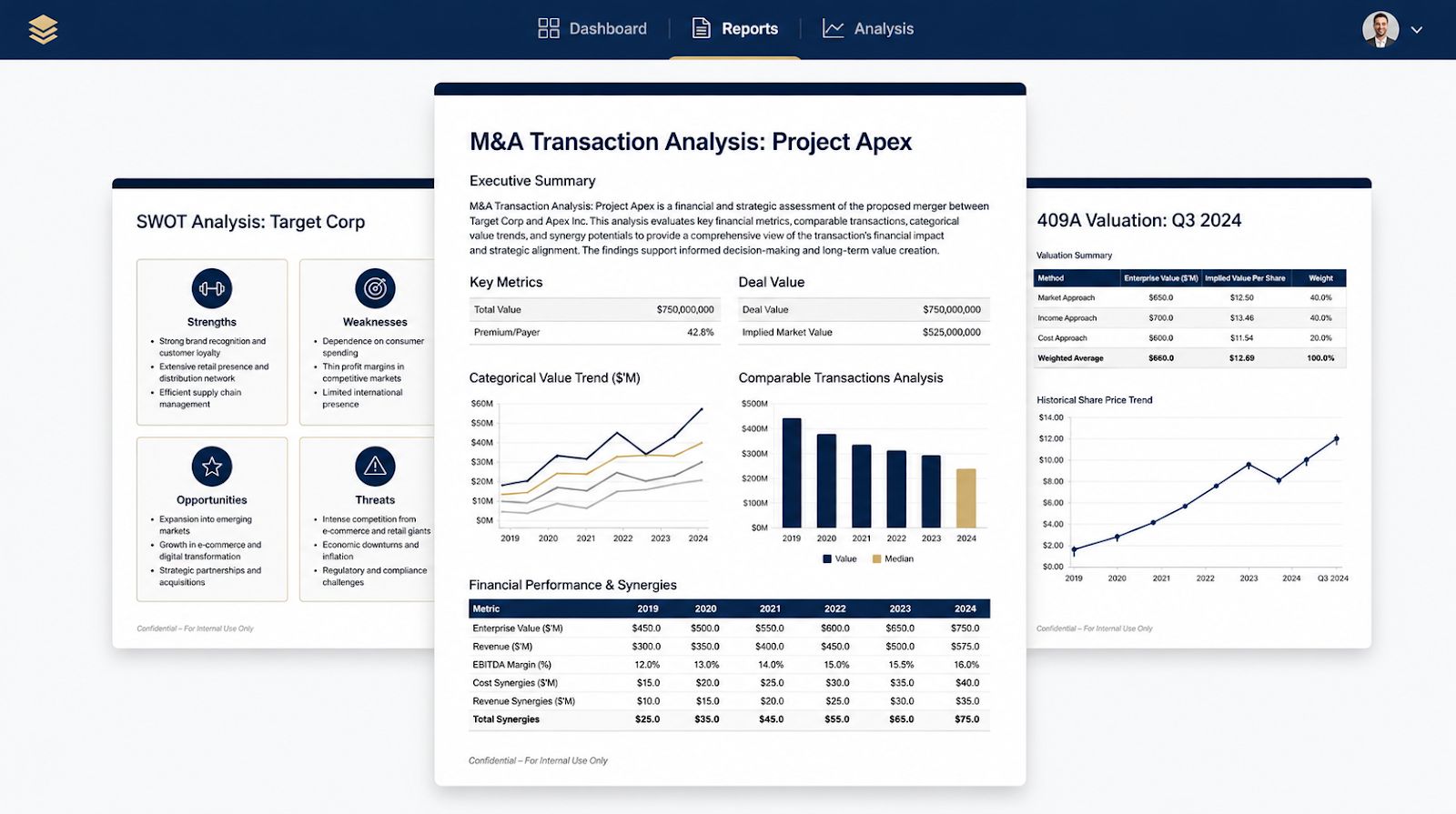Click the Threats warning triangle icon

(x=375, y=467)
